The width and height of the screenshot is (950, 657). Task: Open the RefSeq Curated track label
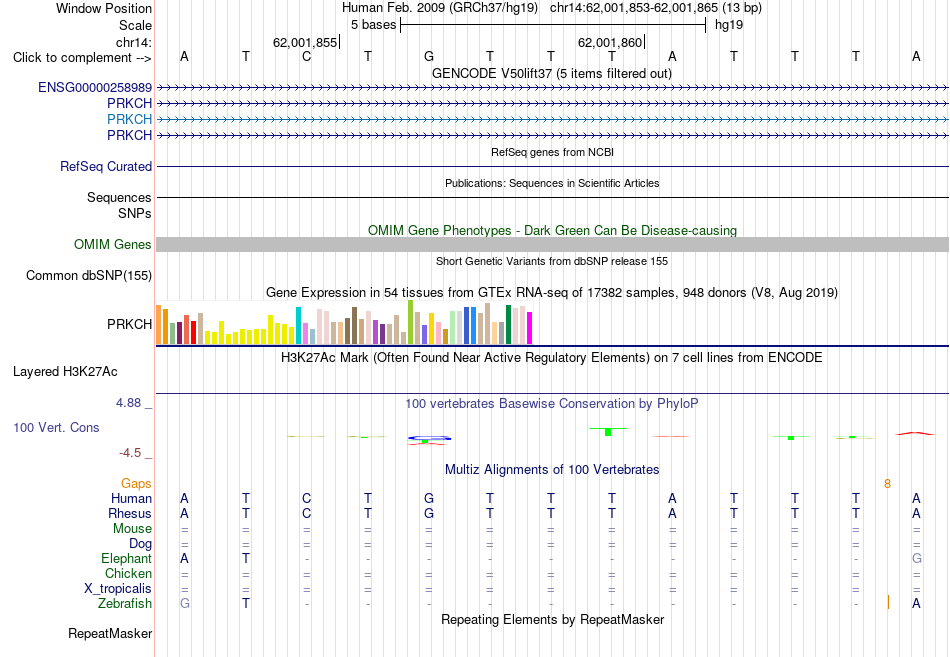pyautogui.click(x=105, y=166)
